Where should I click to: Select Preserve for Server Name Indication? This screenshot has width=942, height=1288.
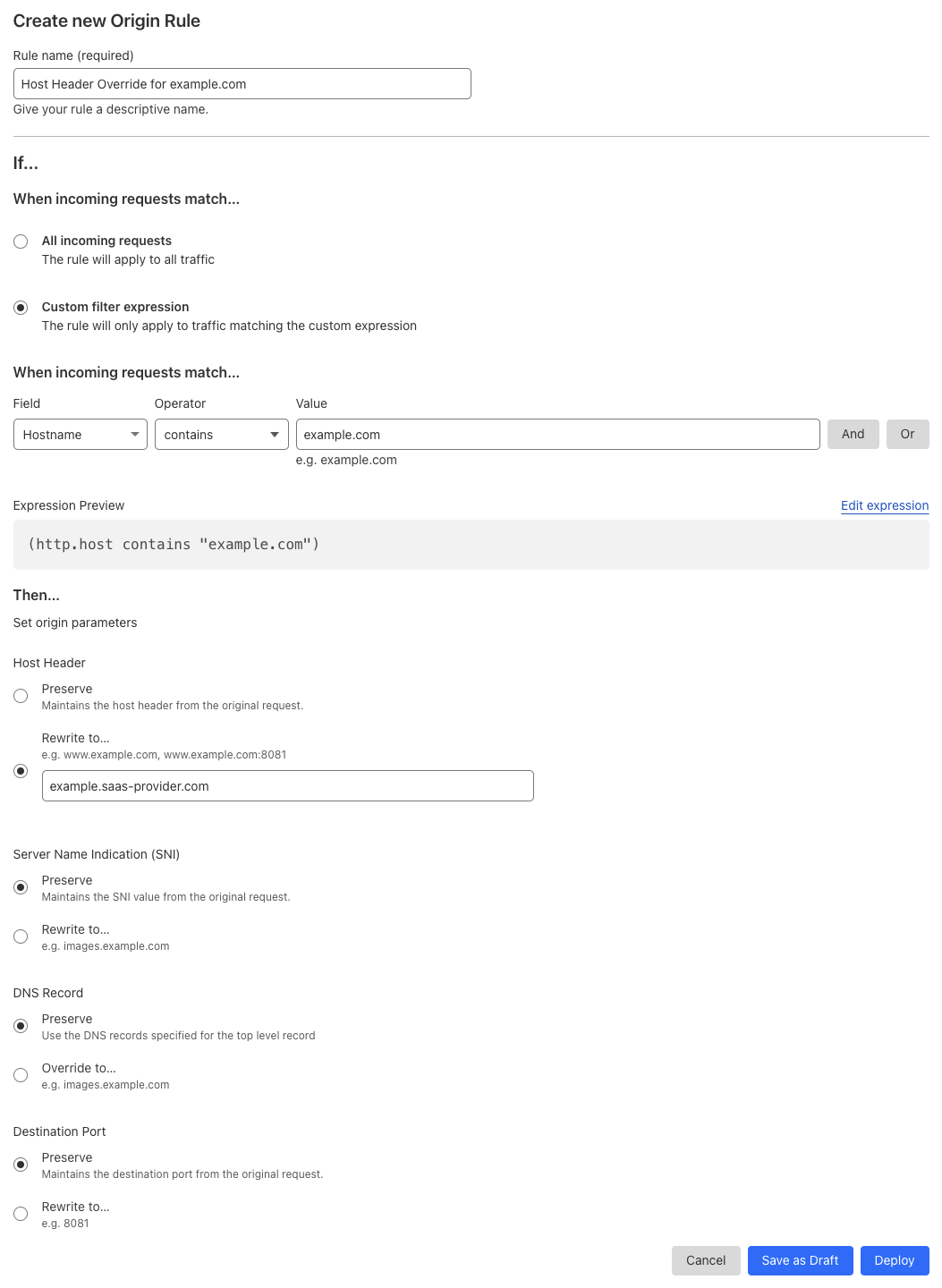pyautogui.click(x=21, y=886)
